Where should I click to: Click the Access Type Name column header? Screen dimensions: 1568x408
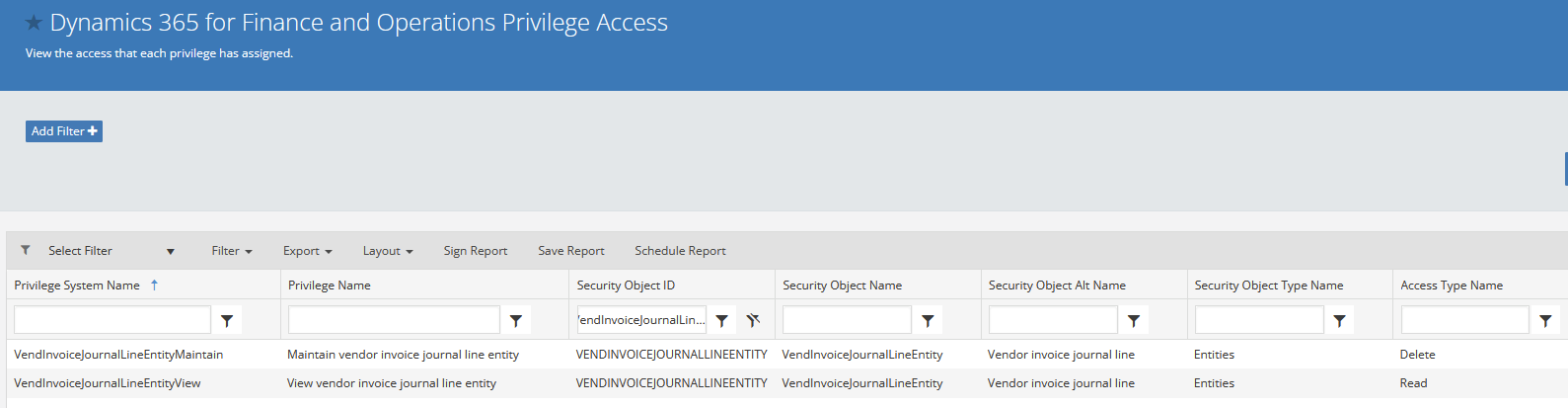click(1452, 286)
